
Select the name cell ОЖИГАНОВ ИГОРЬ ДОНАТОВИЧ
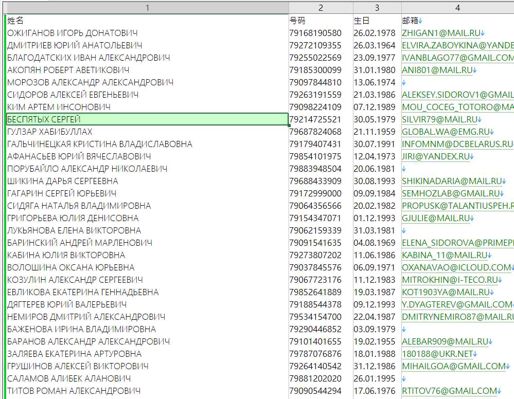[72, 33]
